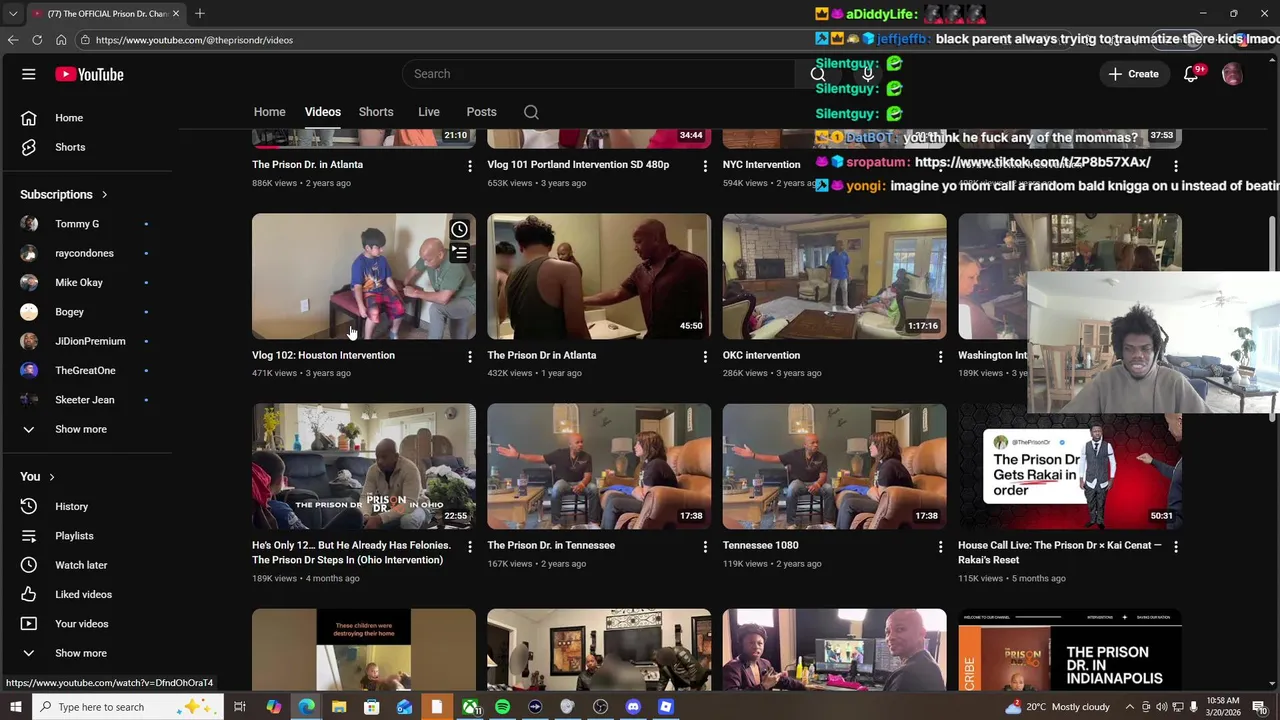
Task: Play Vlog 102 Houston Intervention thumbnail
Action: click(364, 277)
